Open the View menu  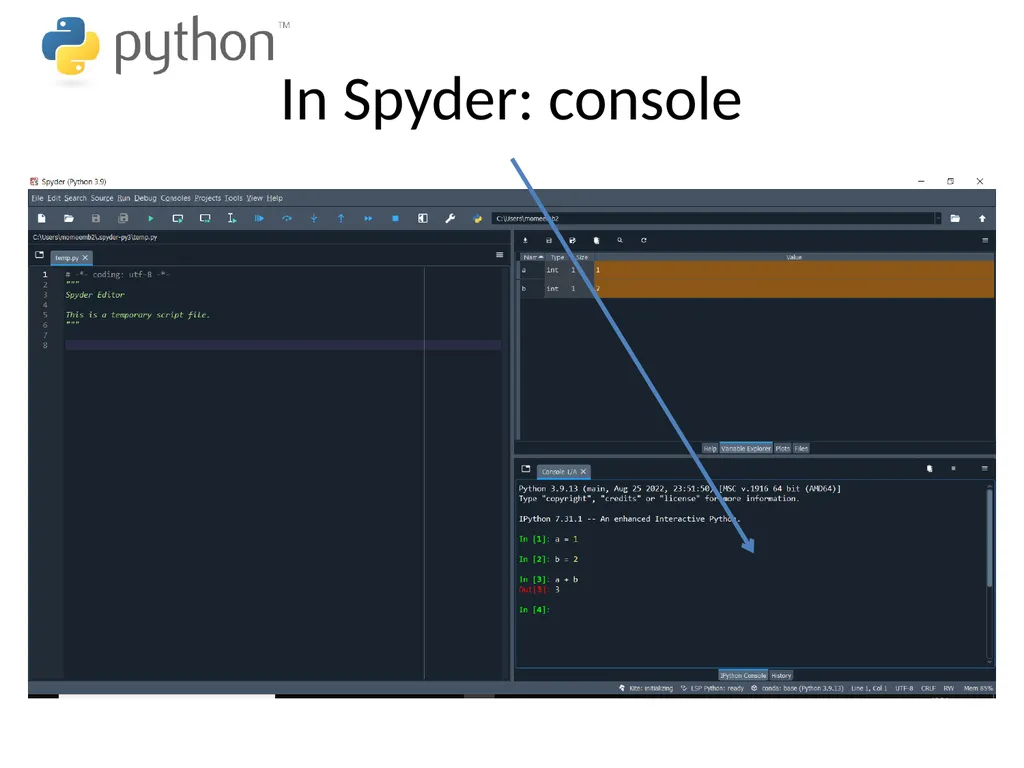[x=254, y=199]
